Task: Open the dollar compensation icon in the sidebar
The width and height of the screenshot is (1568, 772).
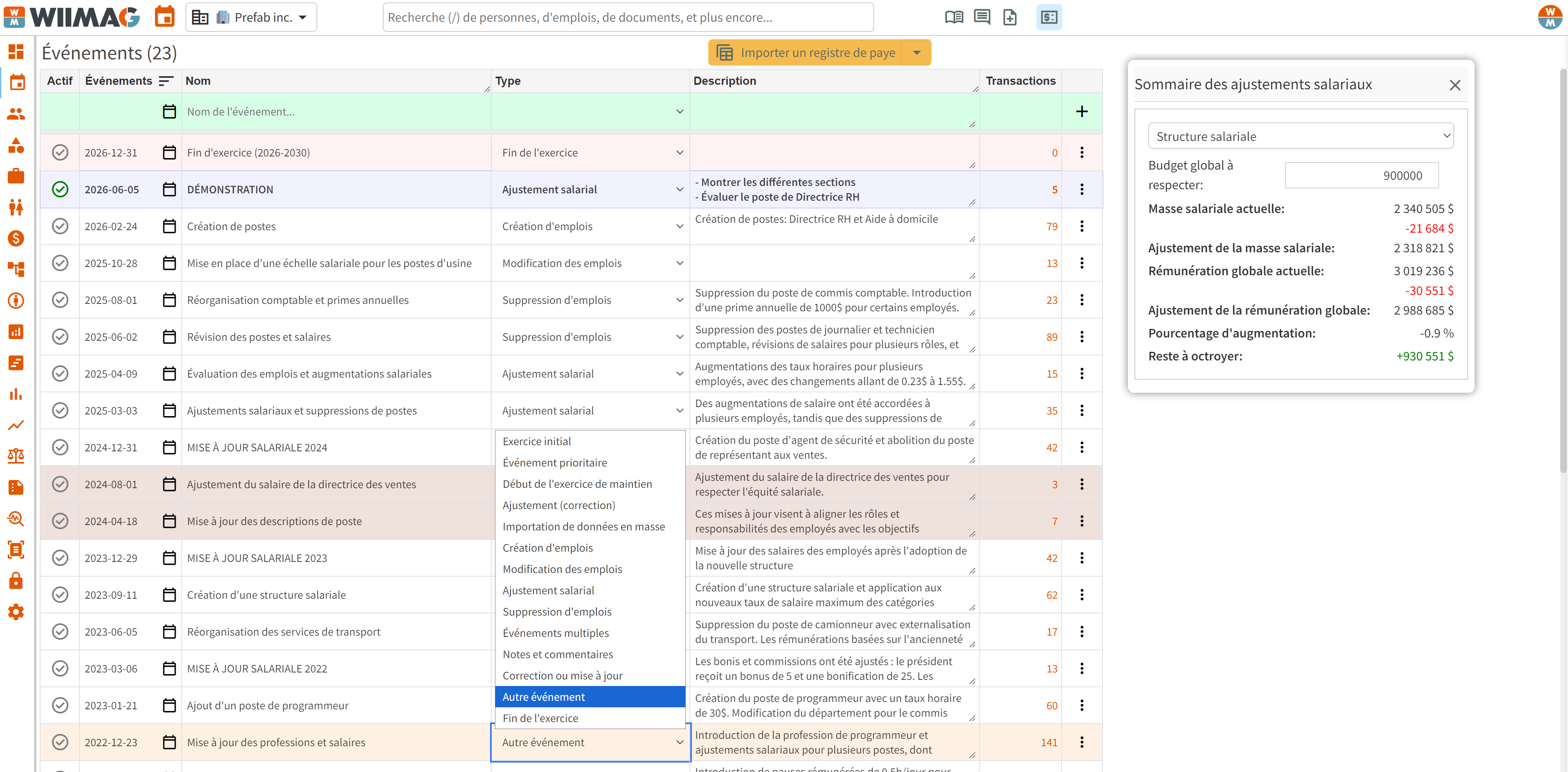Action: point(16,238)
